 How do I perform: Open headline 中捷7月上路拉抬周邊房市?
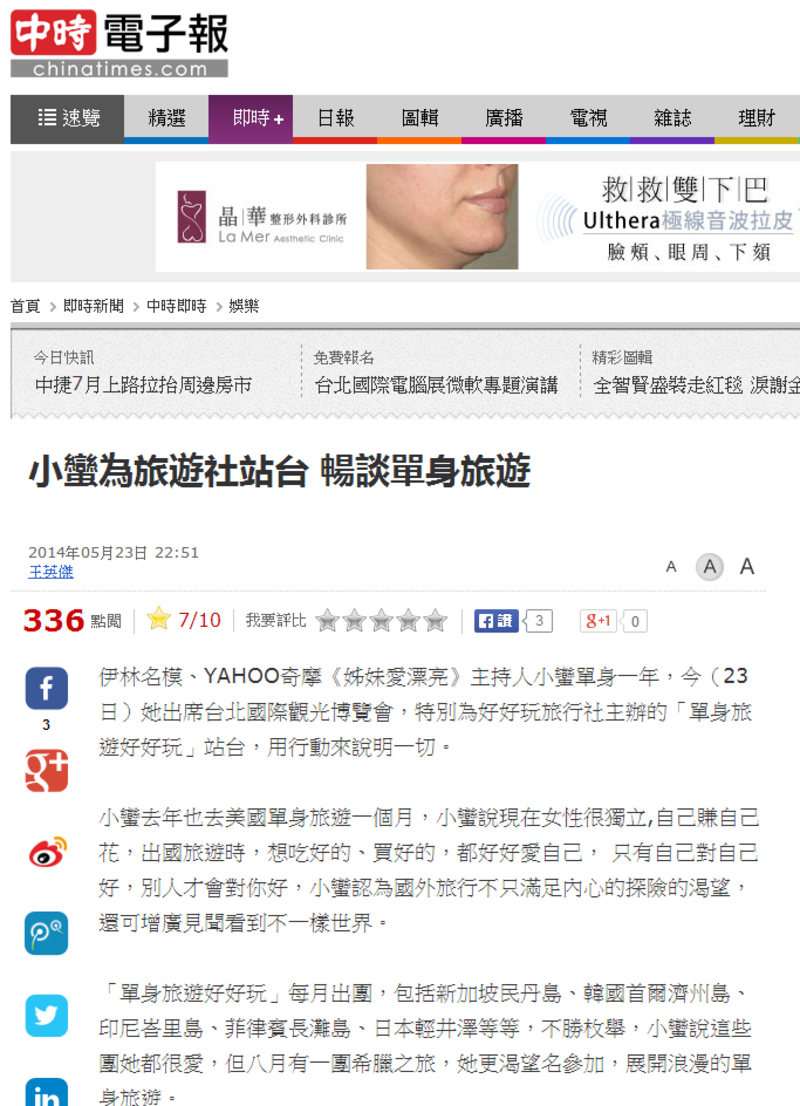(143, 385)
